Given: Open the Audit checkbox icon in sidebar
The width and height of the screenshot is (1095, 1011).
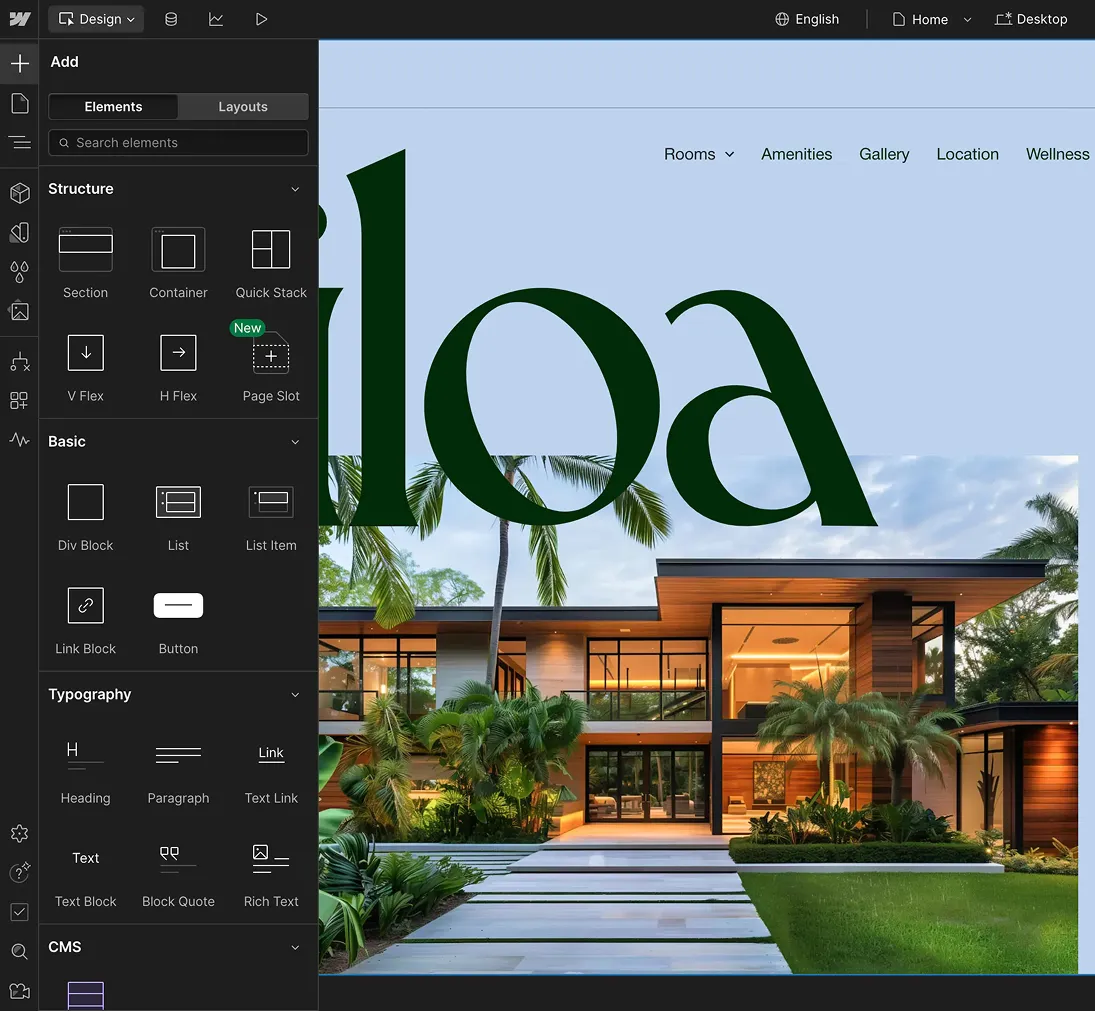Looking at the screenshot, I should coord(20,911).
